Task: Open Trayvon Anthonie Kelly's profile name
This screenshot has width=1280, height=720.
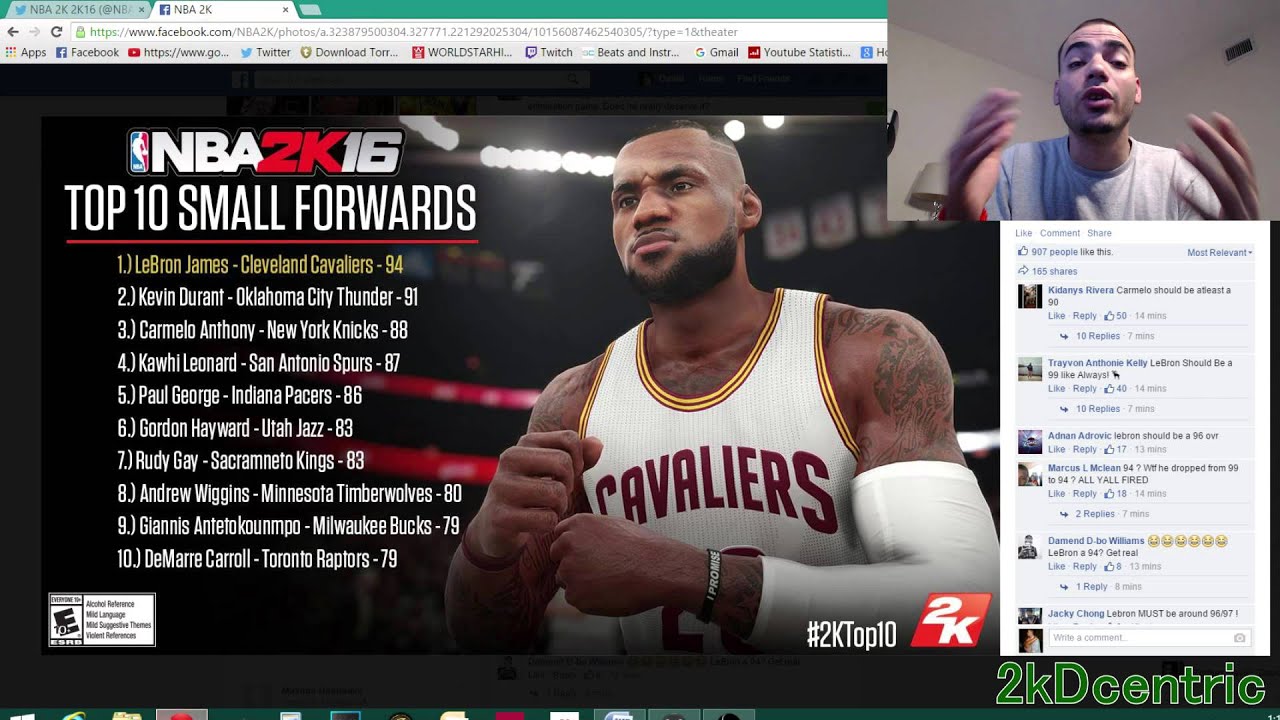Action: pyautogui.click(x=1097, y=364)
